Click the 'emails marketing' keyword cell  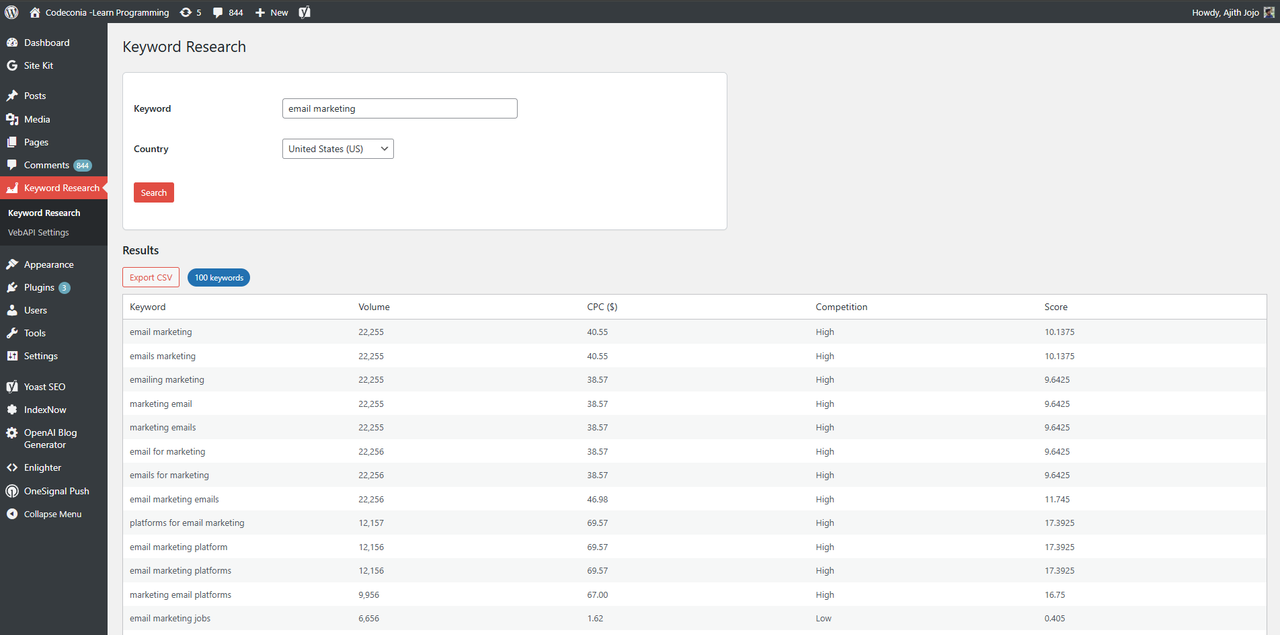(163, 356)
